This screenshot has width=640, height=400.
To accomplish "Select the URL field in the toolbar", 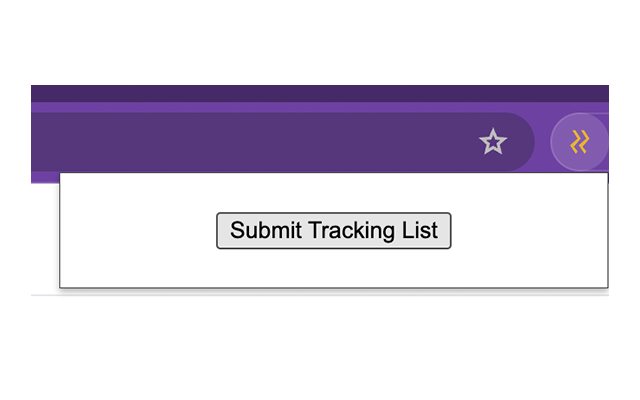I will 253,142.
